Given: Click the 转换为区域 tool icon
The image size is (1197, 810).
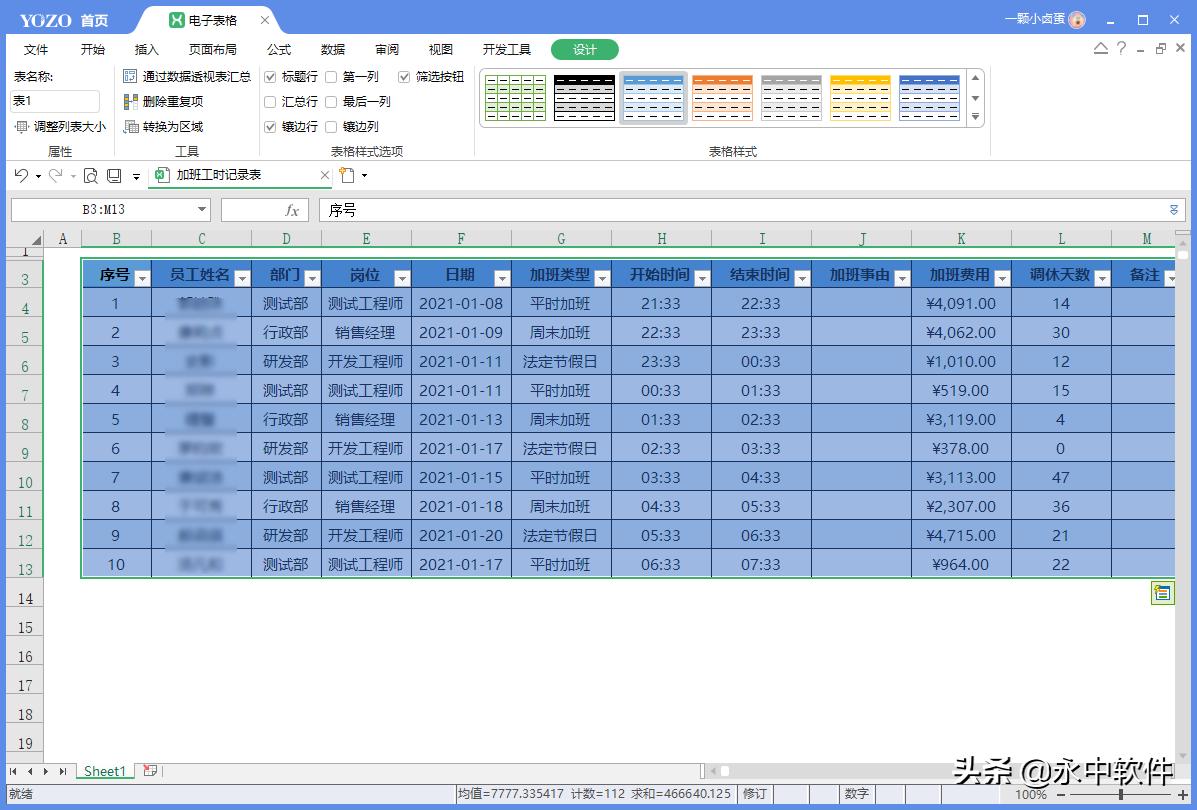Looking at the screenshot, I should tap(132, 126).
